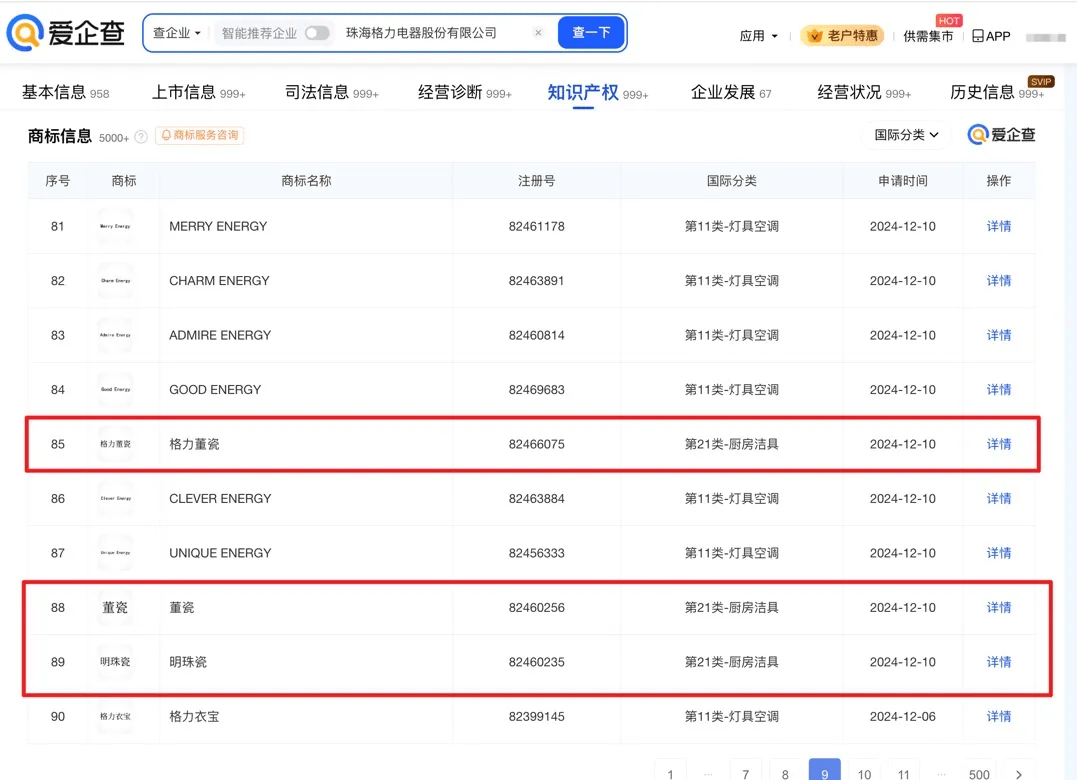The height and width of the screenshot is (780, 1077).
Task: Open 详情 for 格力董瓷 row
Action: (999, 444)
